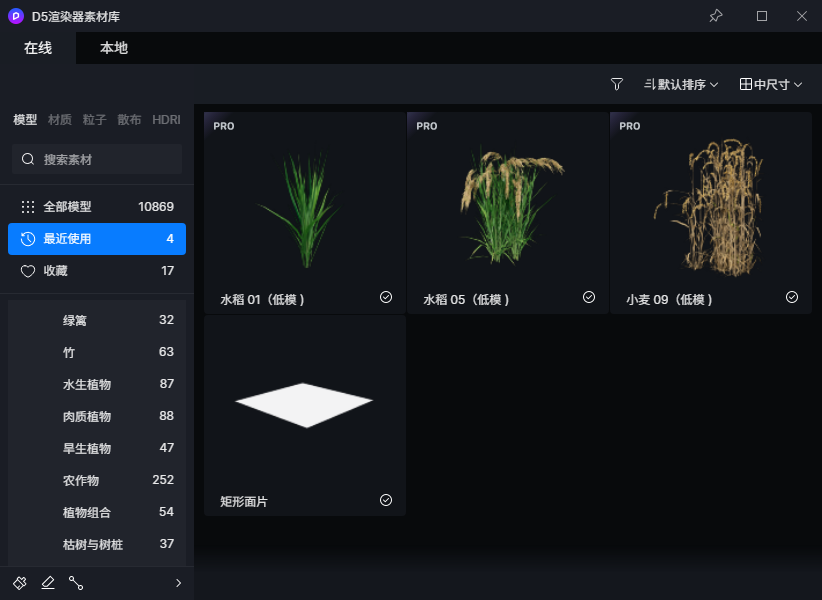Click the 矩形面片 name label
The width and height of the screenshot is (822, 600).
tap(244, 502)
